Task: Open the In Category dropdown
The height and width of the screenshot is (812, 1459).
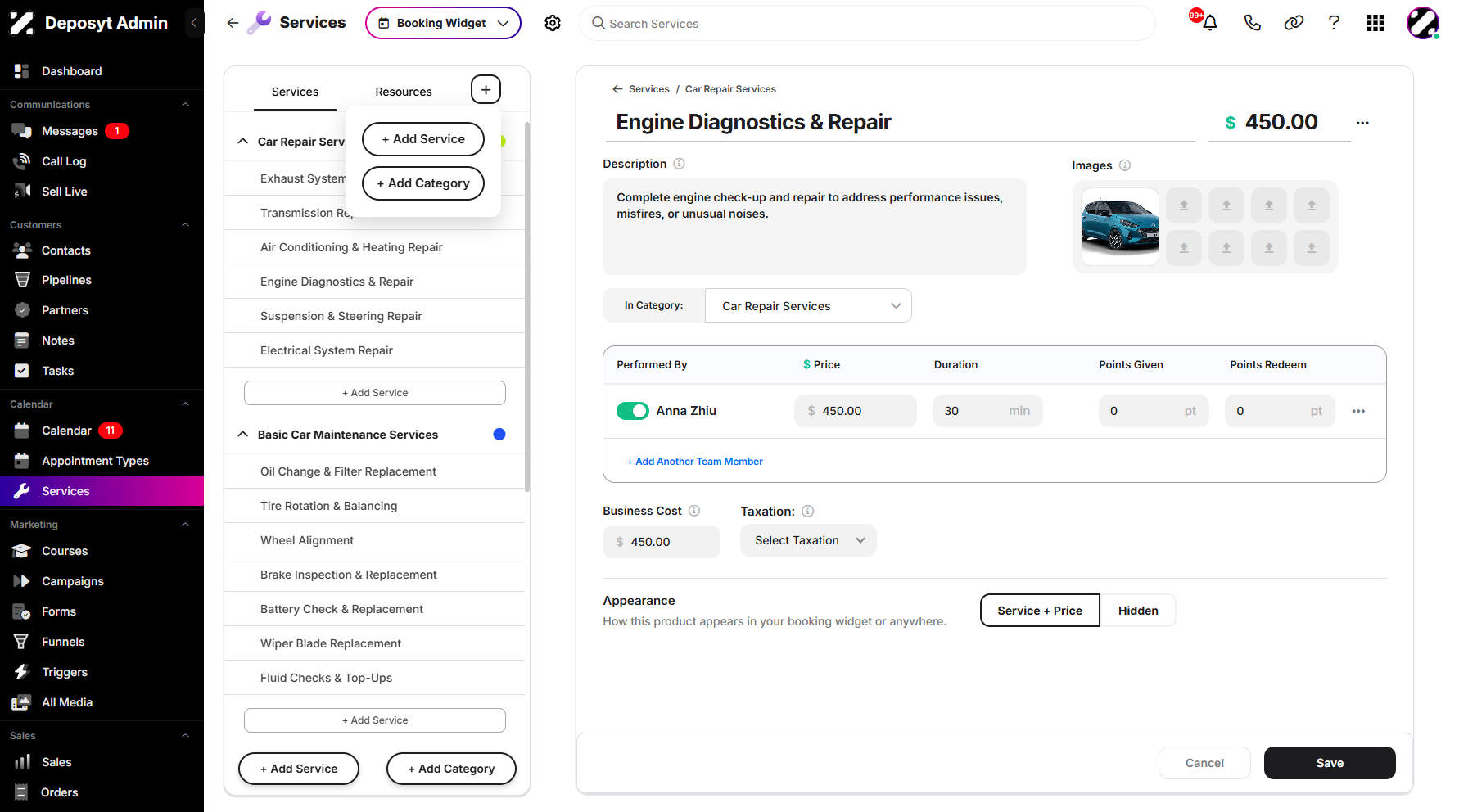Action: coord(808,305)
